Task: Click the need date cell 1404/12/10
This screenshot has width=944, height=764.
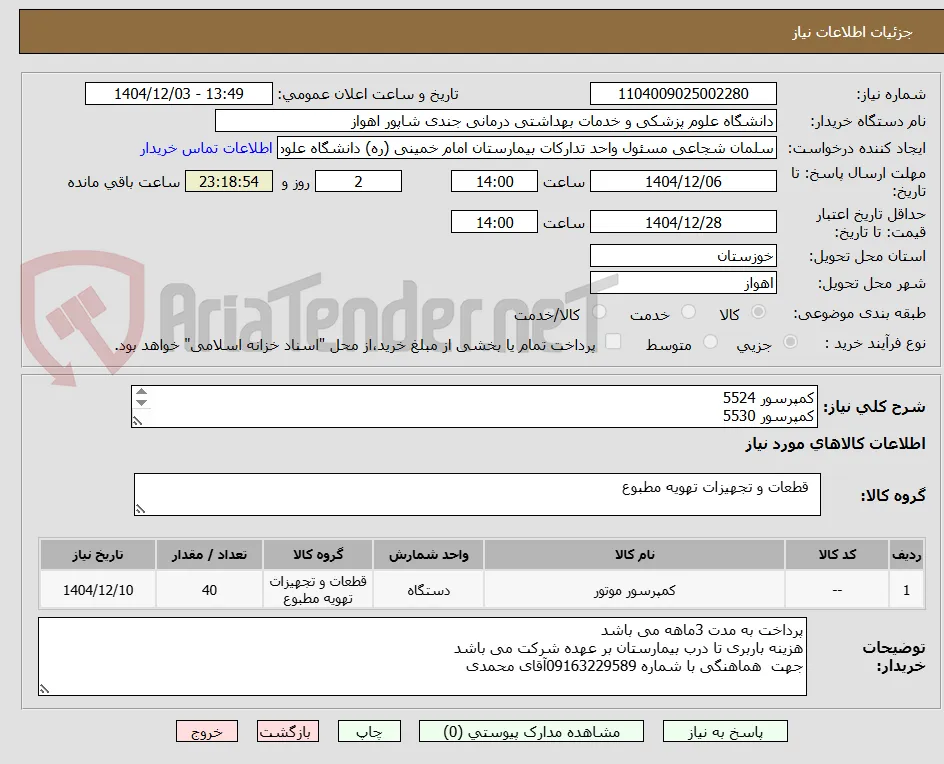Action: pyautogui.click(x=98, y=590)
